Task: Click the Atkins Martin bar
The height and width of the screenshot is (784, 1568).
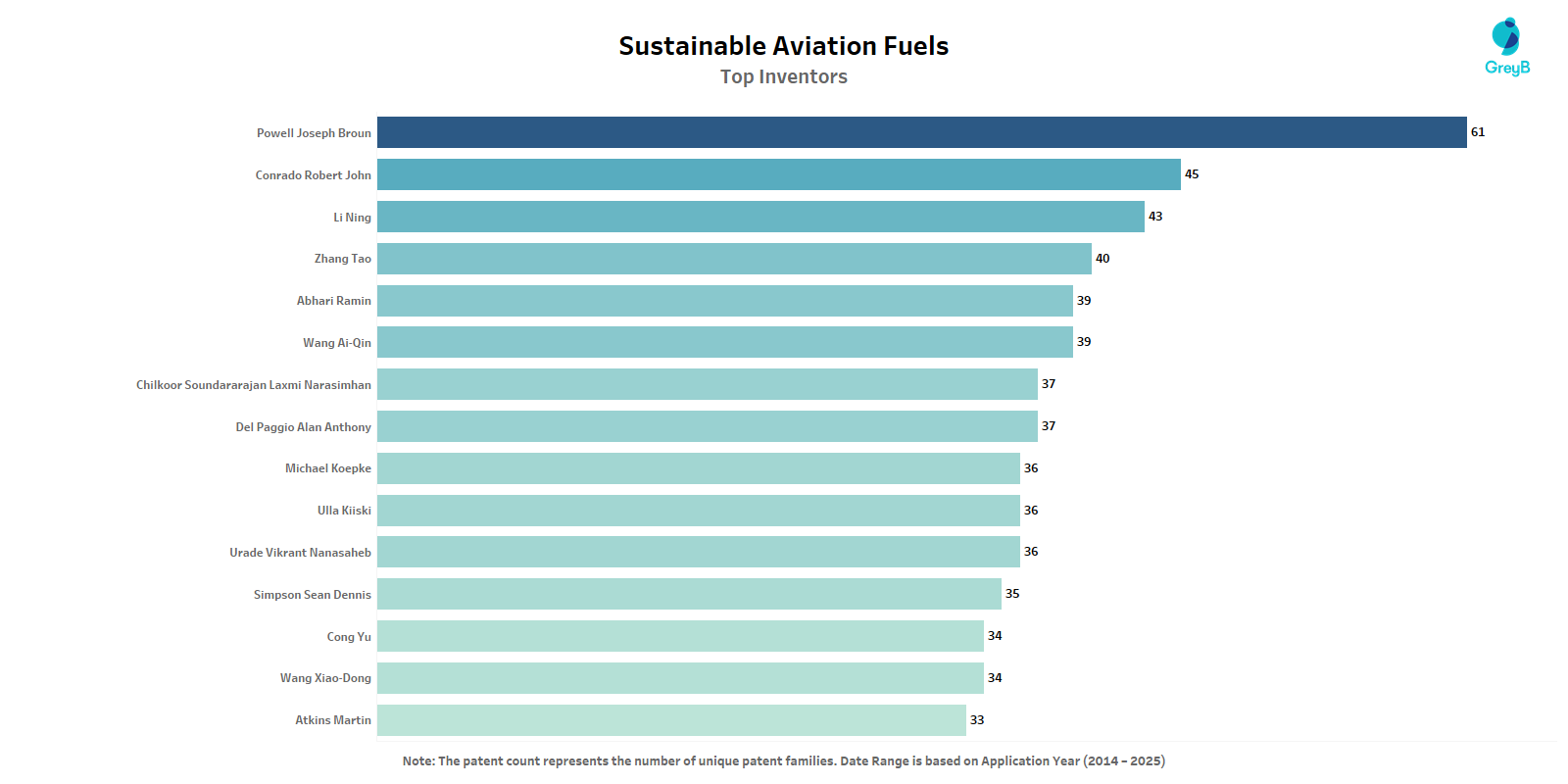Action: pos(671,720)
